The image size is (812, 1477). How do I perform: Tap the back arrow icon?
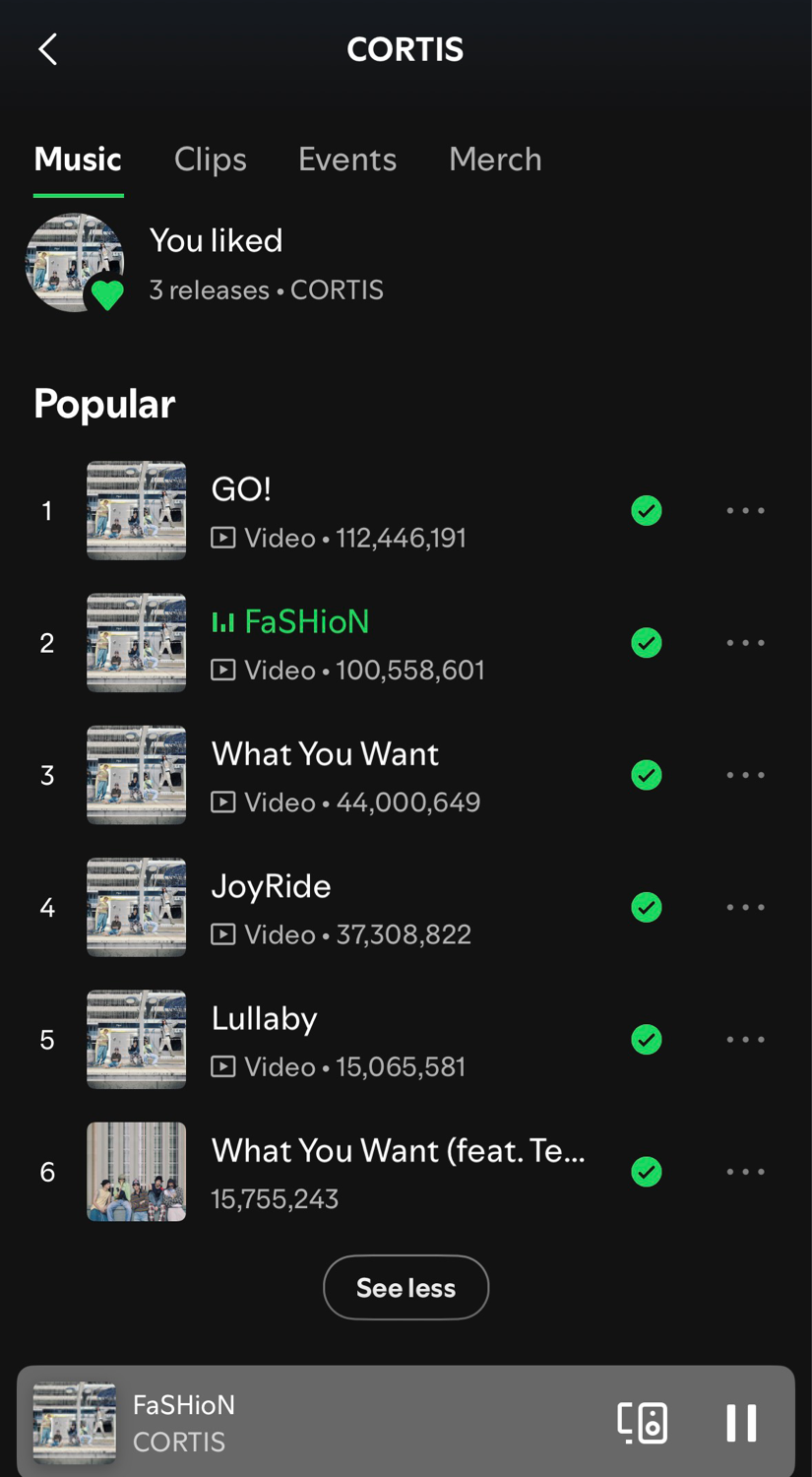tap(47, 49)
